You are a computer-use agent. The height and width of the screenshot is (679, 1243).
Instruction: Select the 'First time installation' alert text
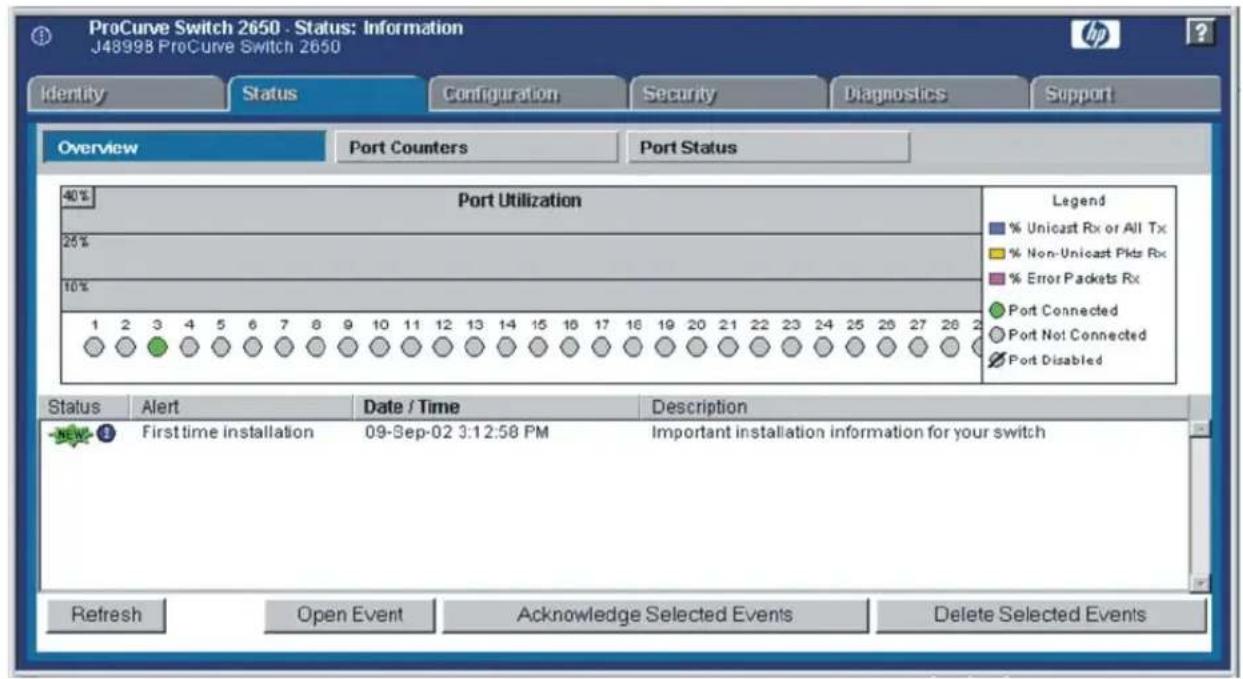[x=228, y=433]
